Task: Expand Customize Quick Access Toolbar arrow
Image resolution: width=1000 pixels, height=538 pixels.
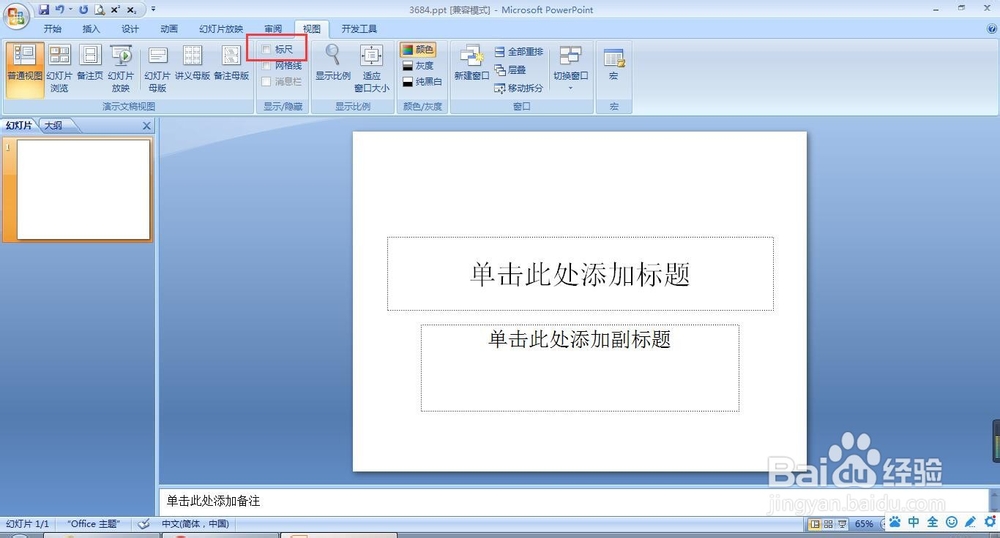Action: [x=153, y=9]
